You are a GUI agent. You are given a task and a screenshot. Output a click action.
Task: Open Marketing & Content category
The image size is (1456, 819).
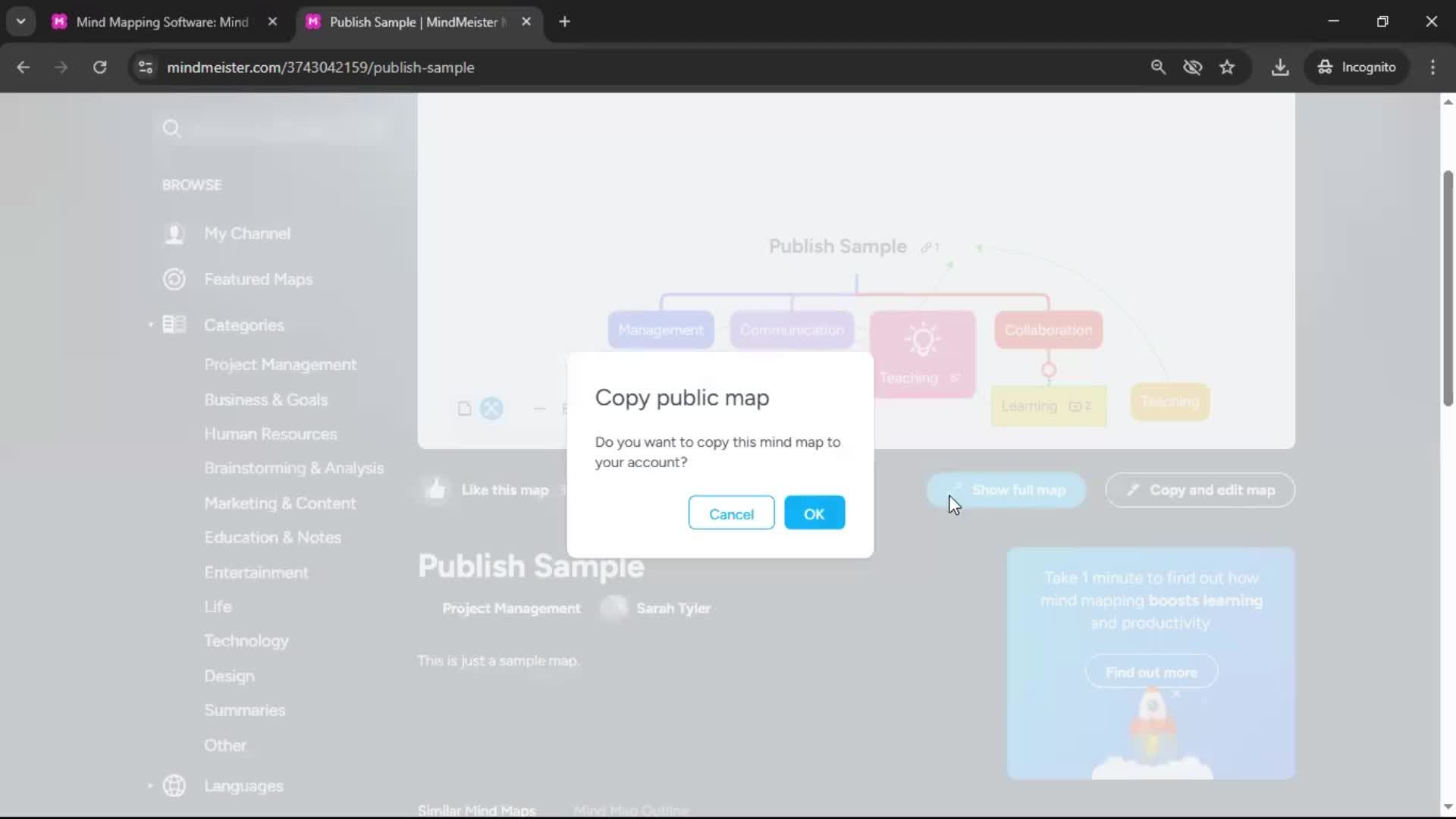pyautogui.click(x=280, y=503)
